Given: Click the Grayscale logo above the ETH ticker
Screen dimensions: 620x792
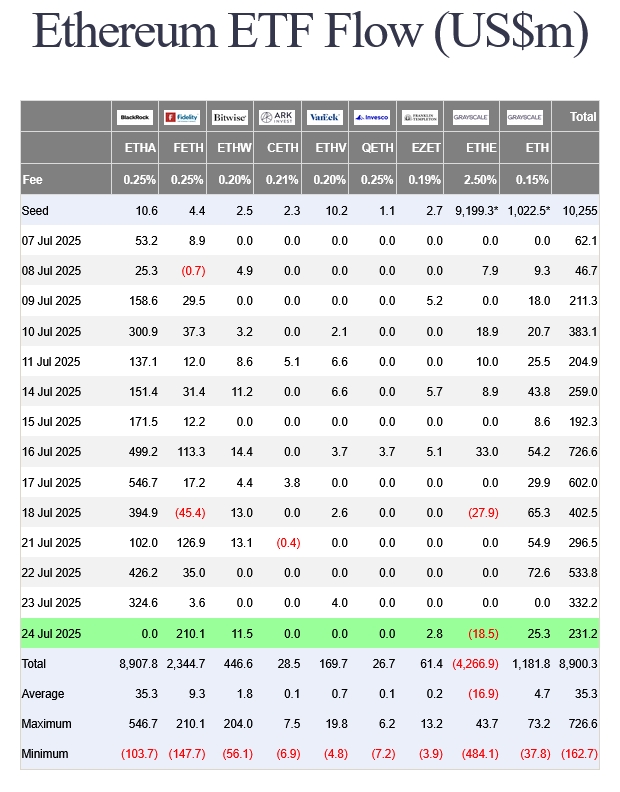Looking at the screenshot, I should tap(525, 117).
